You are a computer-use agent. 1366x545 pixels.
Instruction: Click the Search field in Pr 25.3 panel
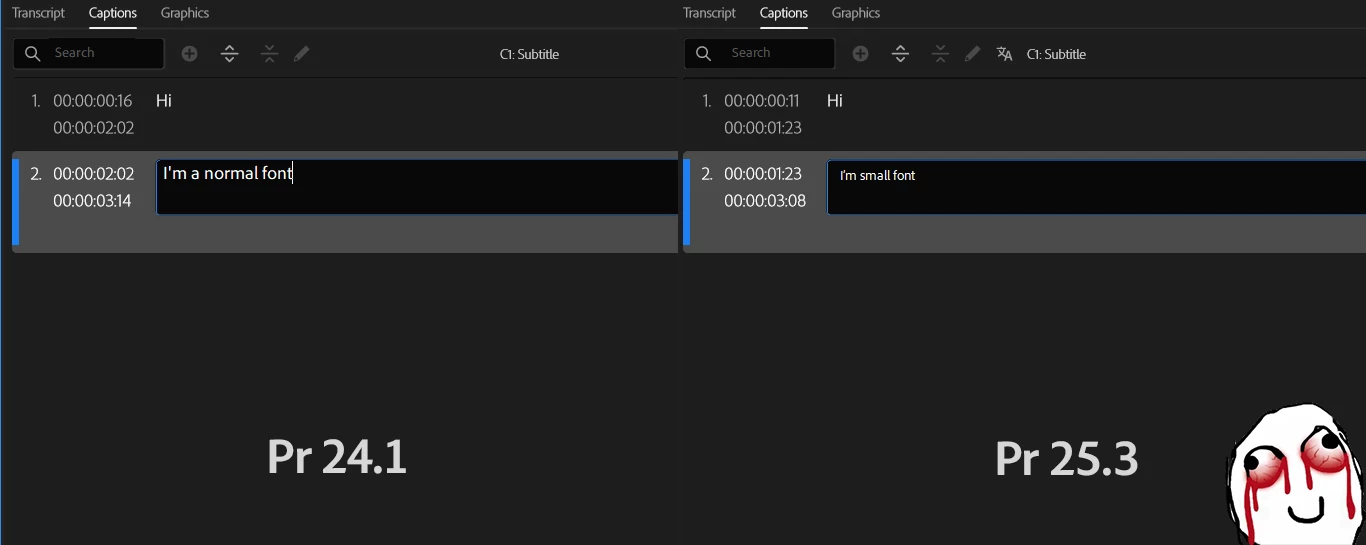click(759, 53)
